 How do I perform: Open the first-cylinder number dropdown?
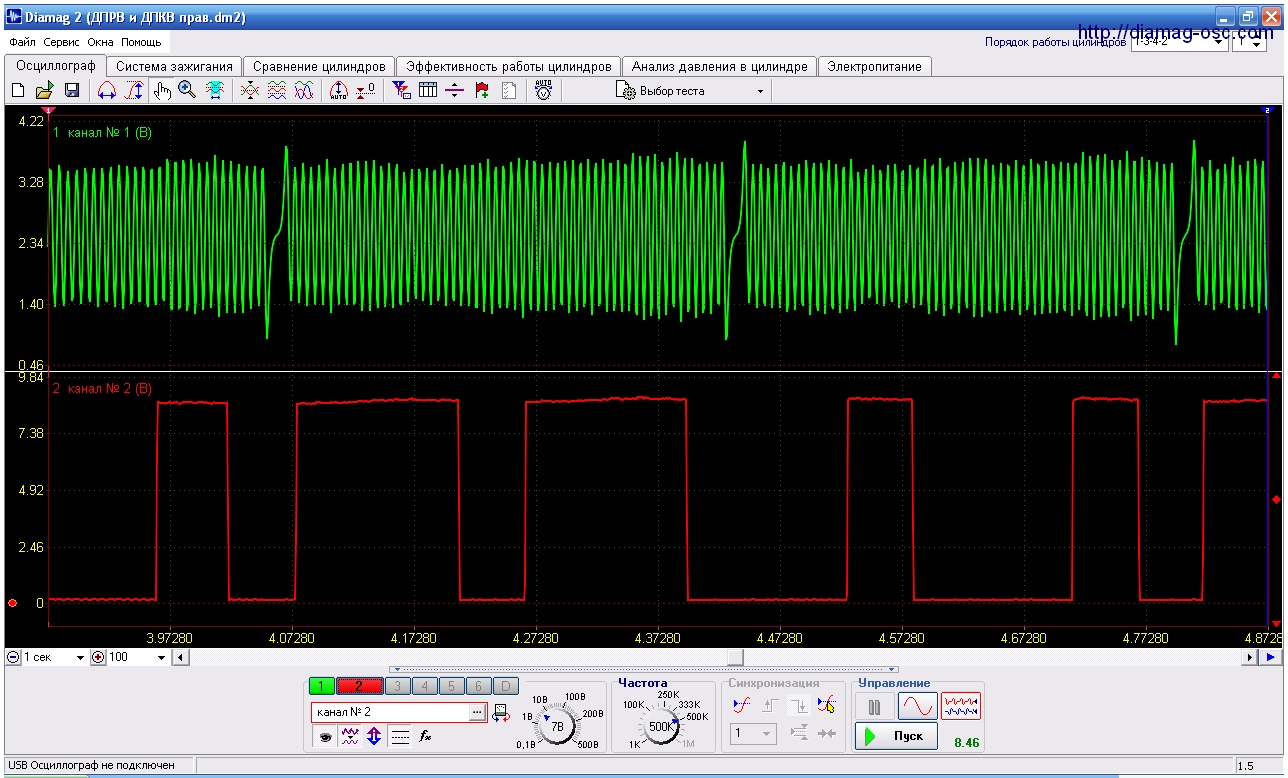click(1249, 43)
